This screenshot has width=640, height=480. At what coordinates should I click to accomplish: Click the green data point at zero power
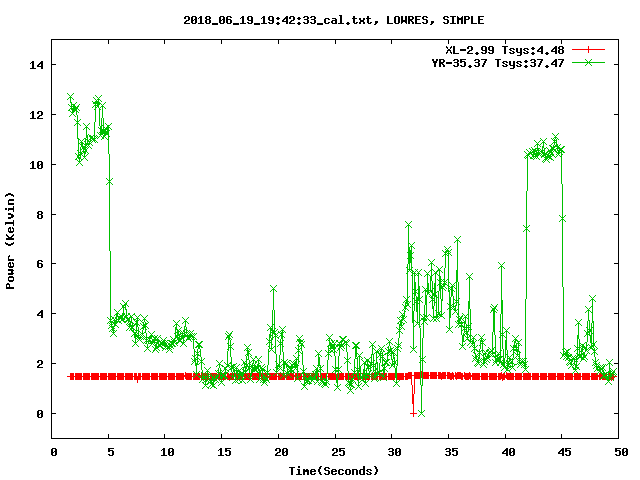[422, 413]
